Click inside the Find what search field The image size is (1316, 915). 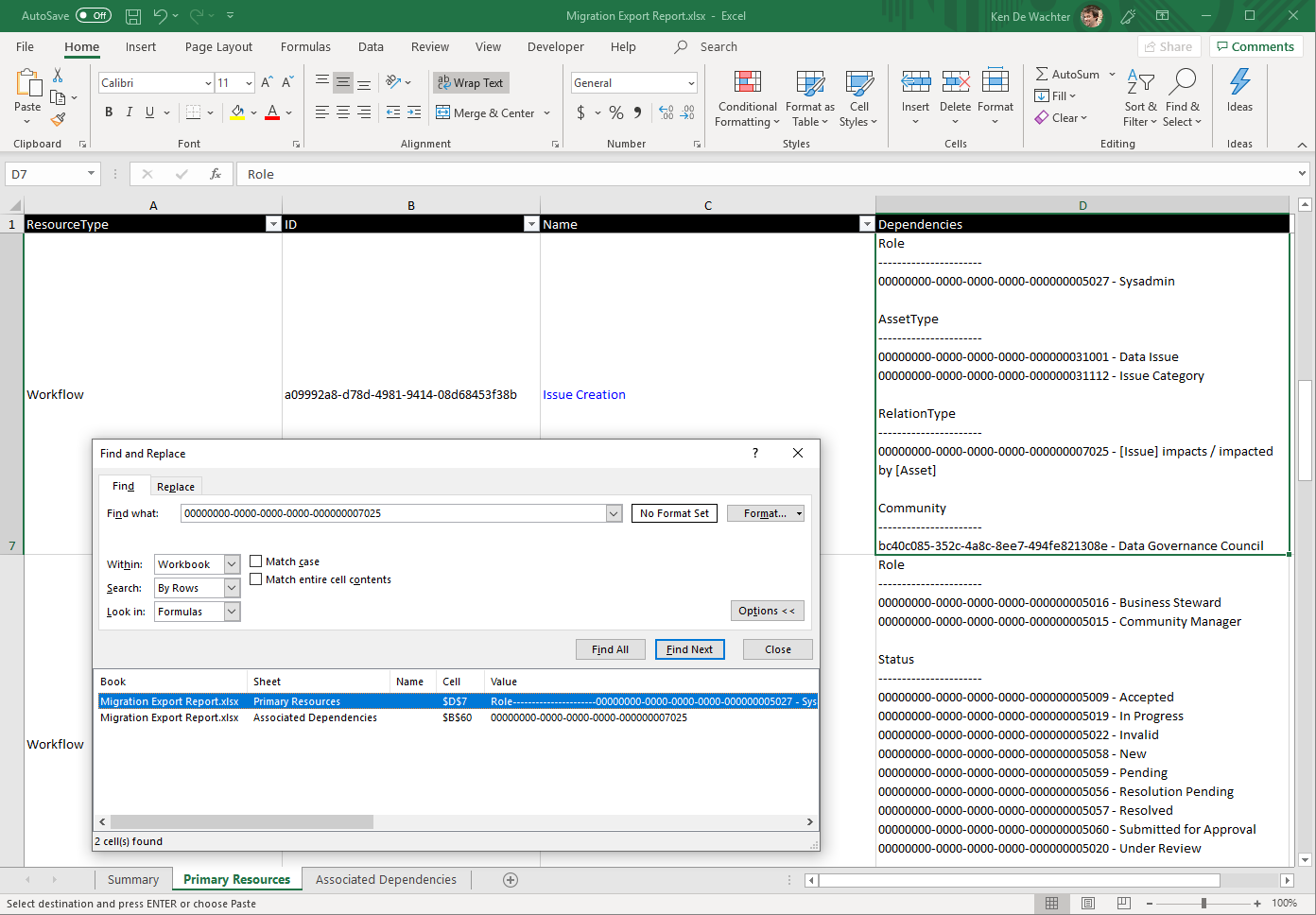pos(397,512)
